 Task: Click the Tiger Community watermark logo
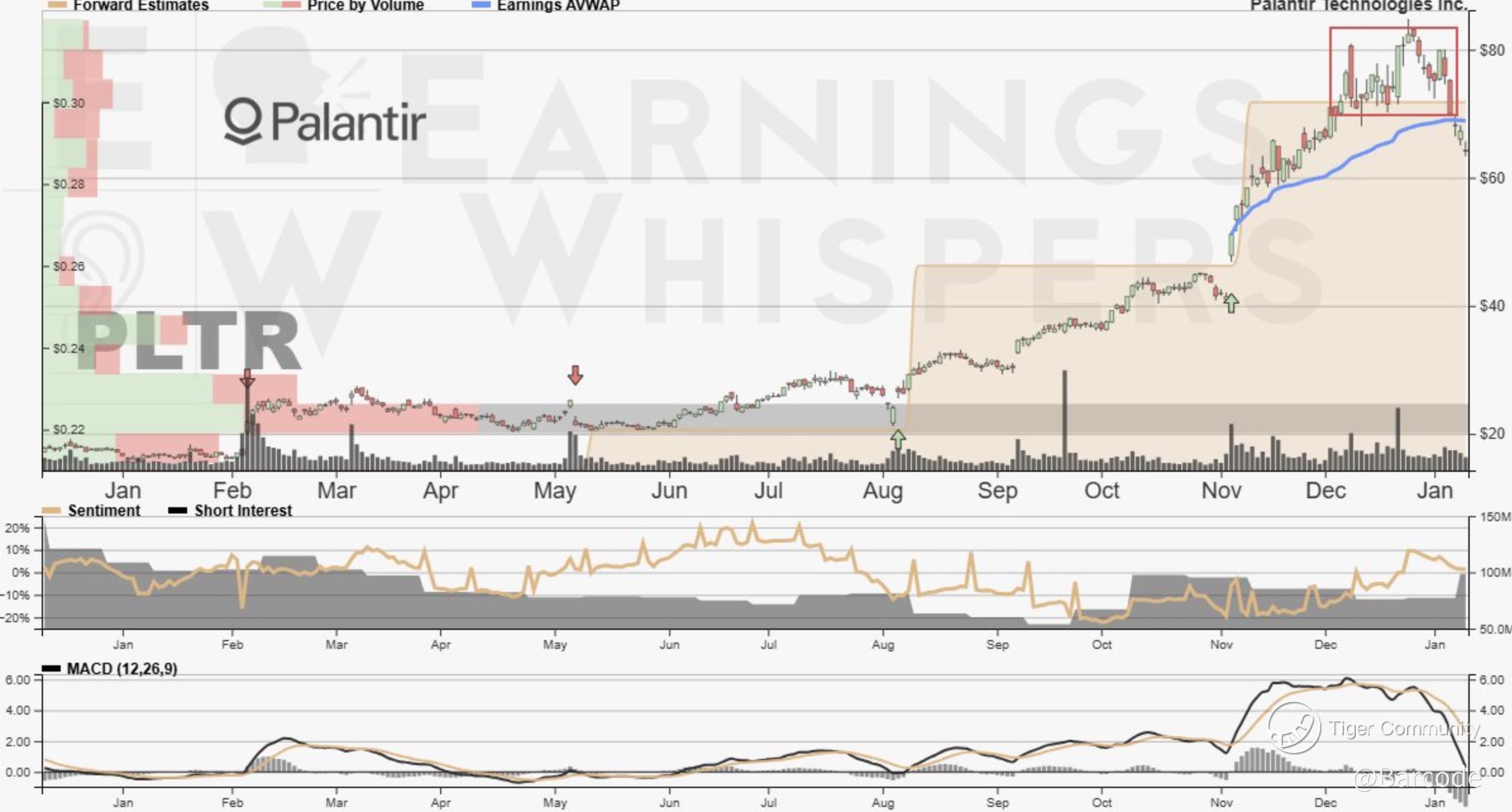[1294, 728]
